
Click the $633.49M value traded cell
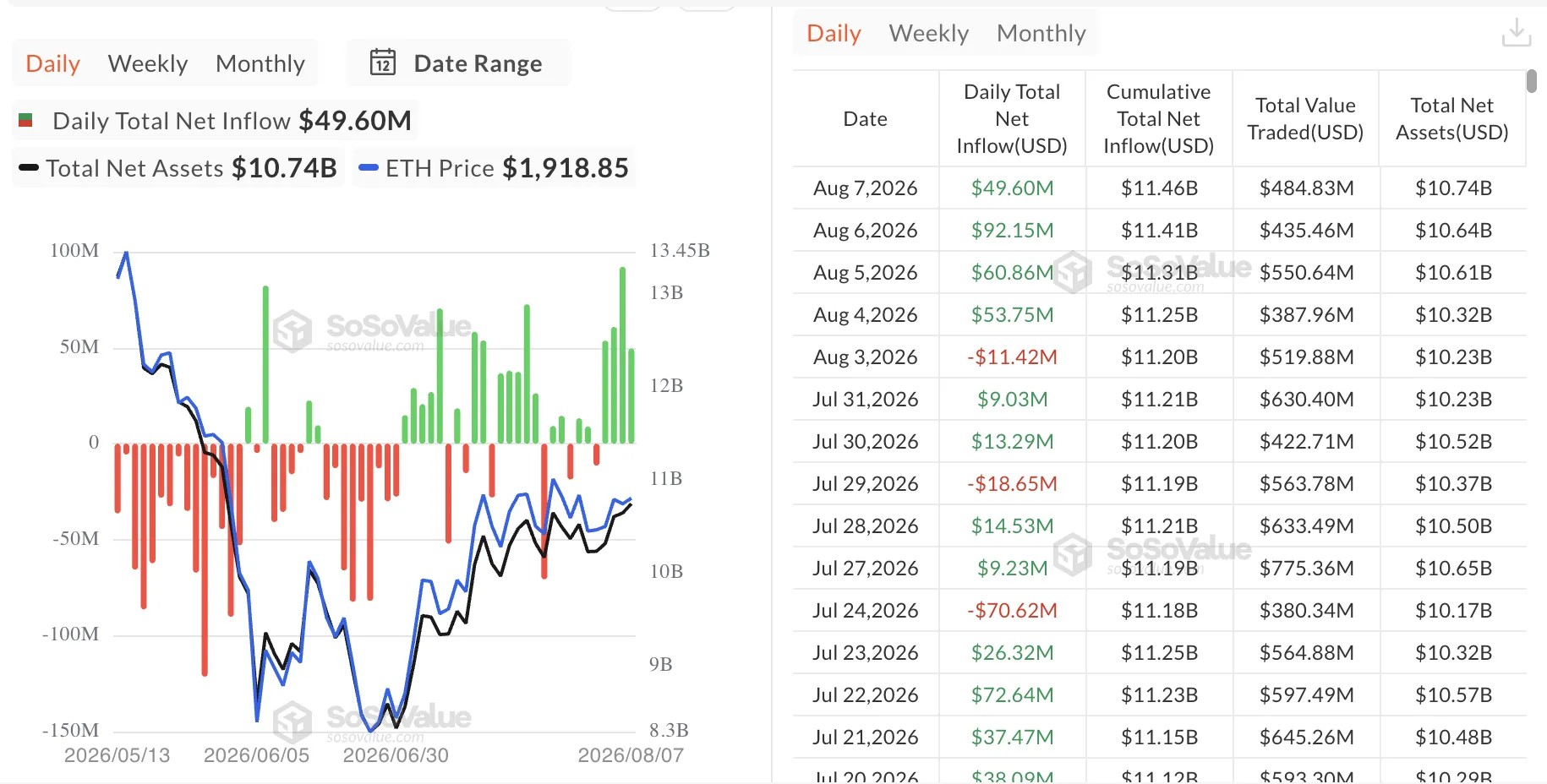(x=1306, y=525)
